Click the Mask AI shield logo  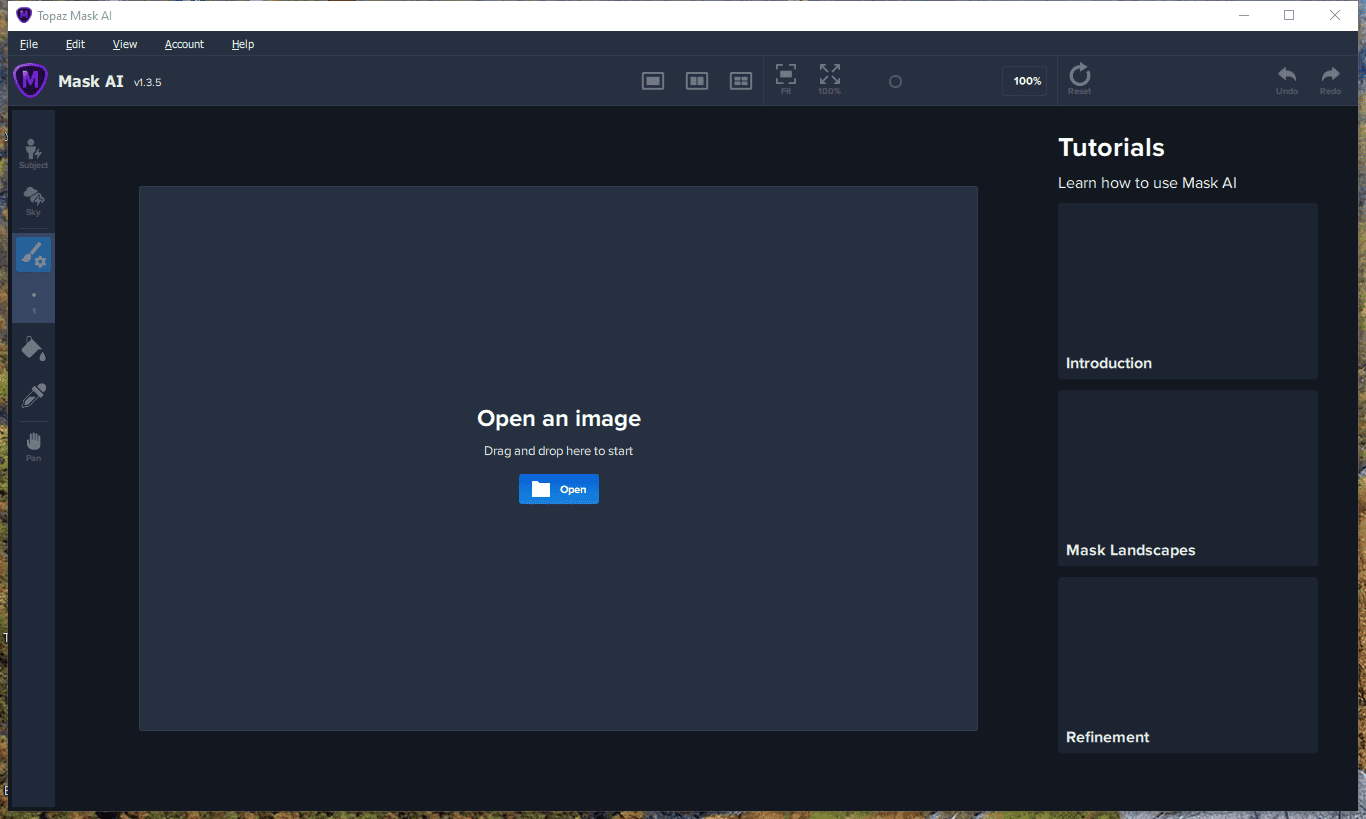pos(31,81)
